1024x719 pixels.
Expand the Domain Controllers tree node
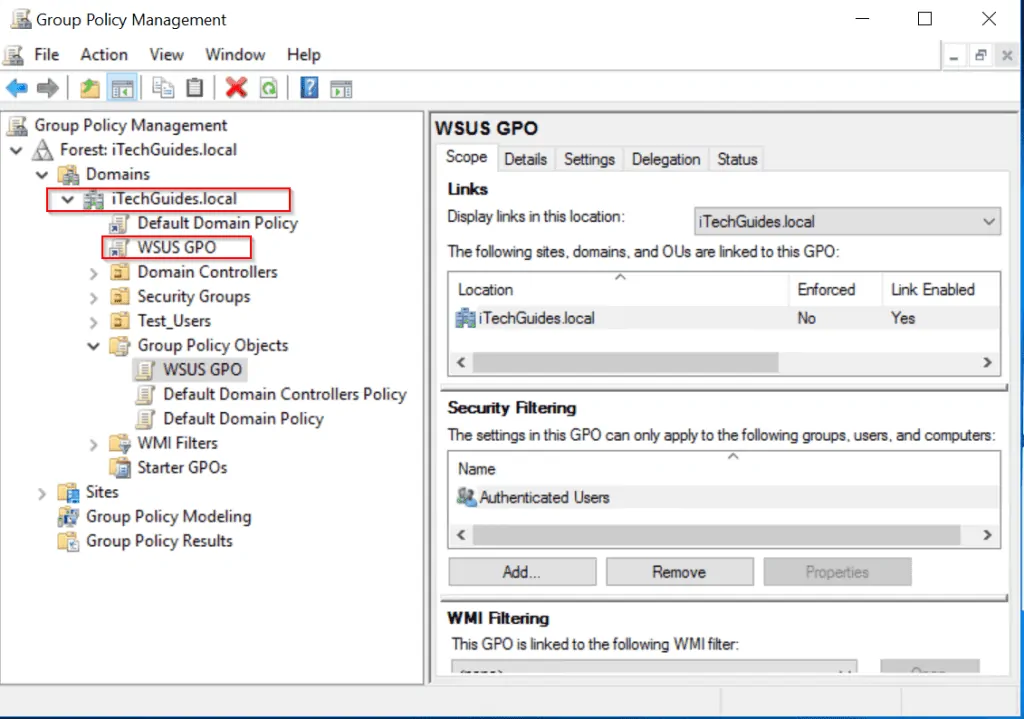(92, 271)
